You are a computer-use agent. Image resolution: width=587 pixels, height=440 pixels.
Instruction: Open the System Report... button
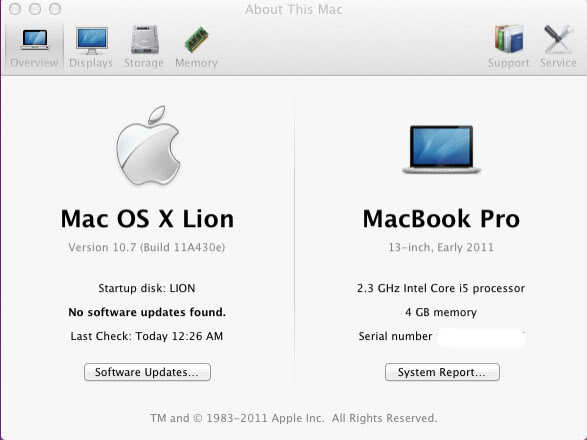(x=442, y=372)
